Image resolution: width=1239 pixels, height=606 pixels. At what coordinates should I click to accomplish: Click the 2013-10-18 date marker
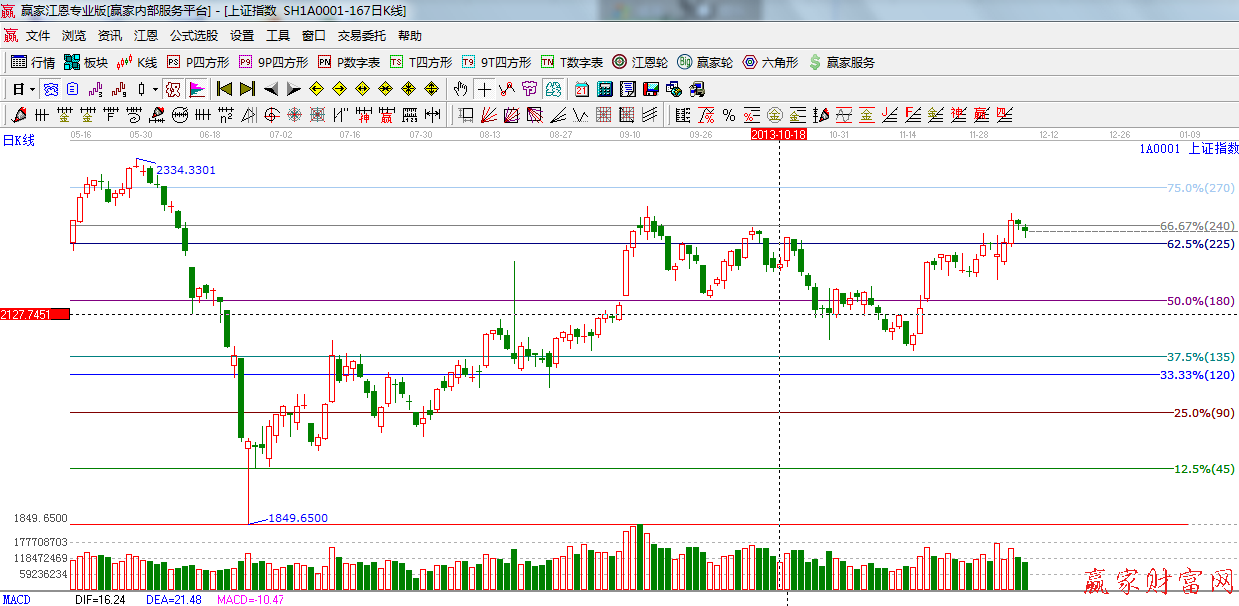tap(779, 133)
